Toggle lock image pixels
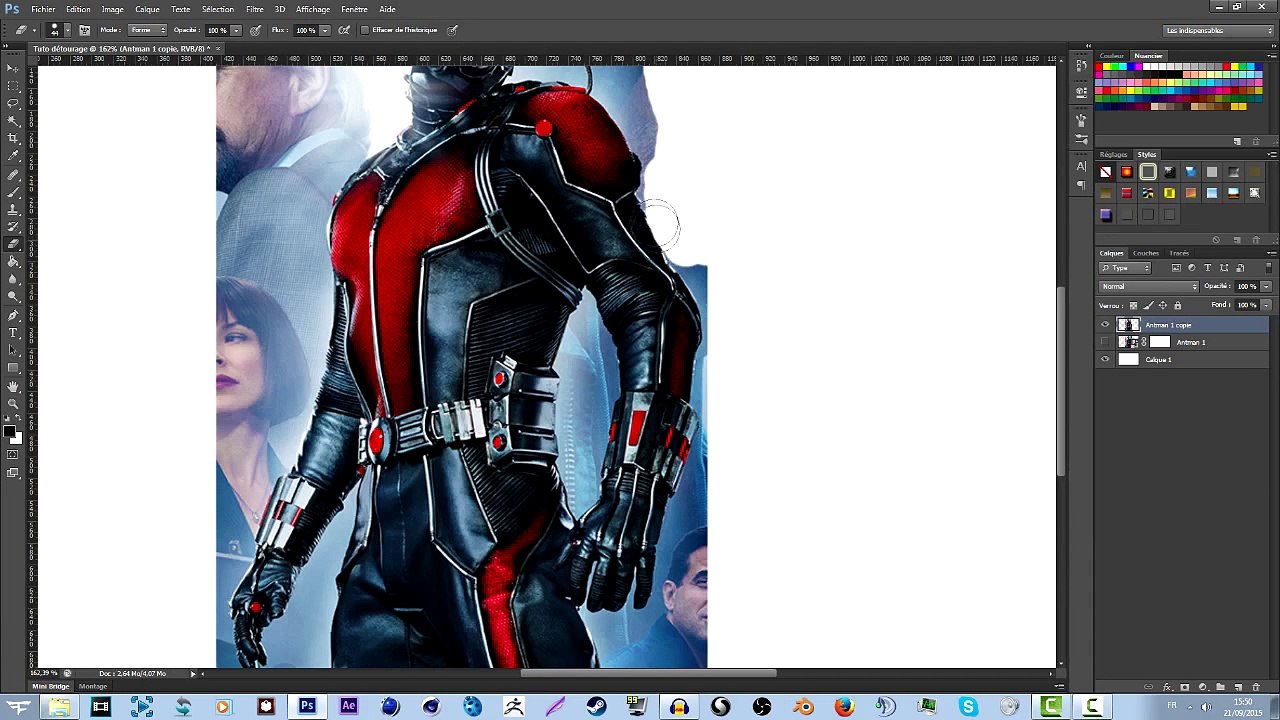The width and height of the screenshot is (1280, 720). point(1148,305)
